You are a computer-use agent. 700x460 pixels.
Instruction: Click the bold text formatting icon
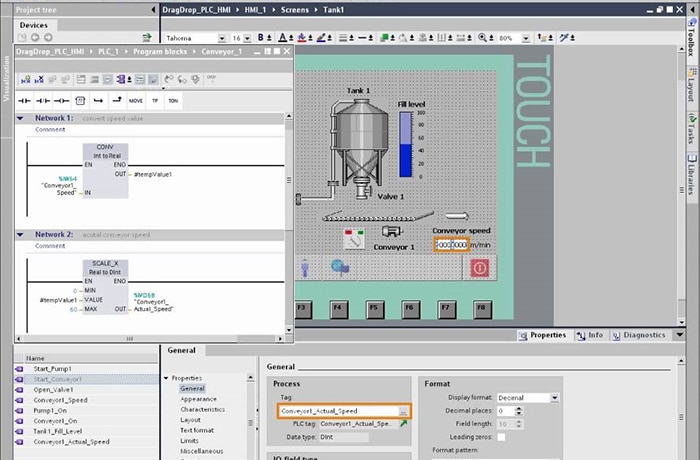click(x=261, y=37)
